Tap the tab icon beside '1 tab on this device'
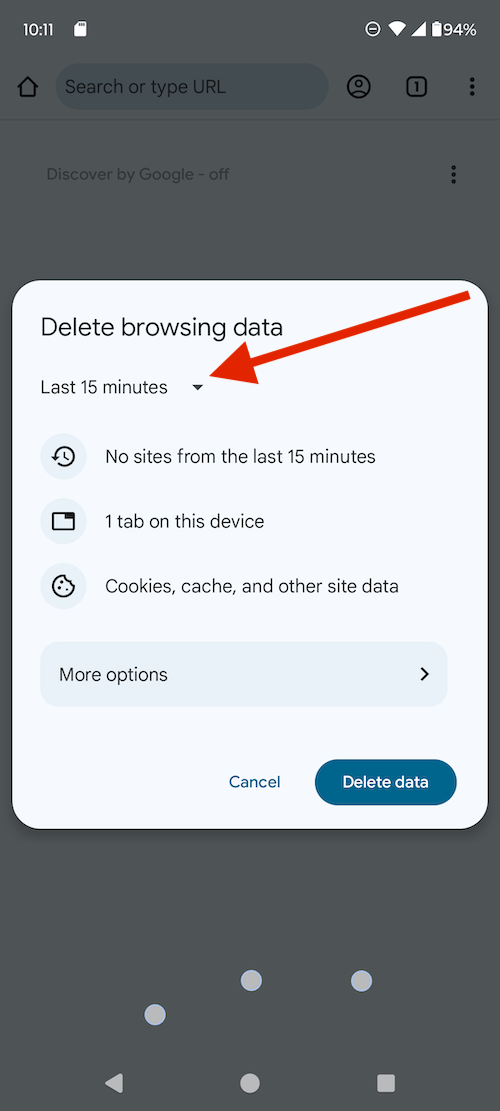The width and height of the screenshot is (500, 1111). 64,521
